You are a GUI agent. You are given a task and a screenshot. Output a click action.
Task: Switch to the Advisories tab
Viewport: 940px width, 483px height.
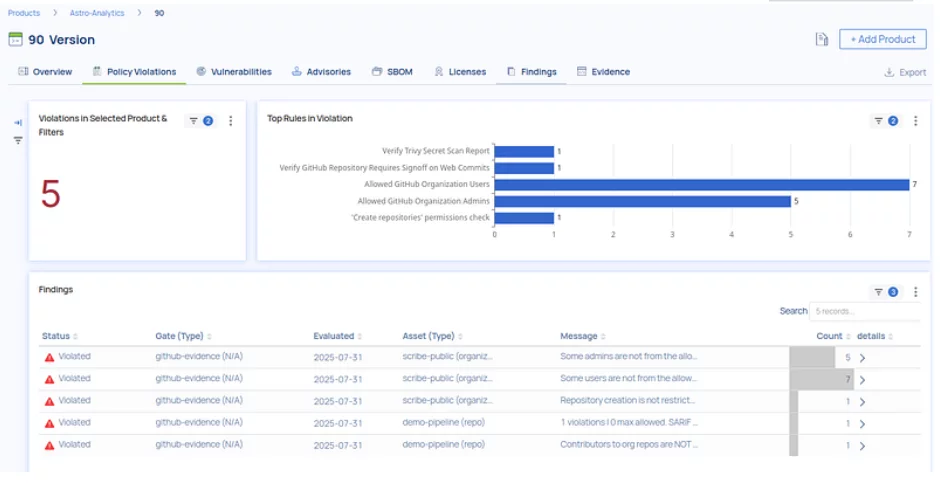[321, 71]
